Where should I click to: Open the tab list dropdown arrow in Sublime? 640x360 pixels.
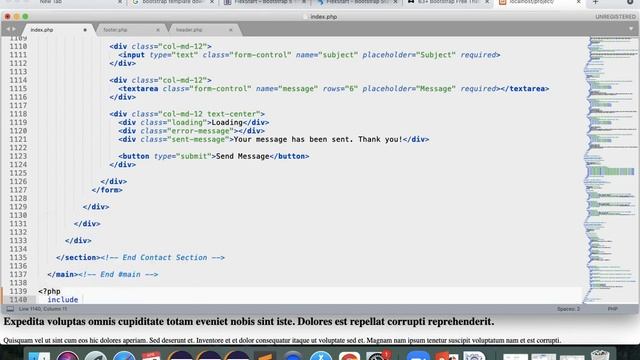point(631,29)
